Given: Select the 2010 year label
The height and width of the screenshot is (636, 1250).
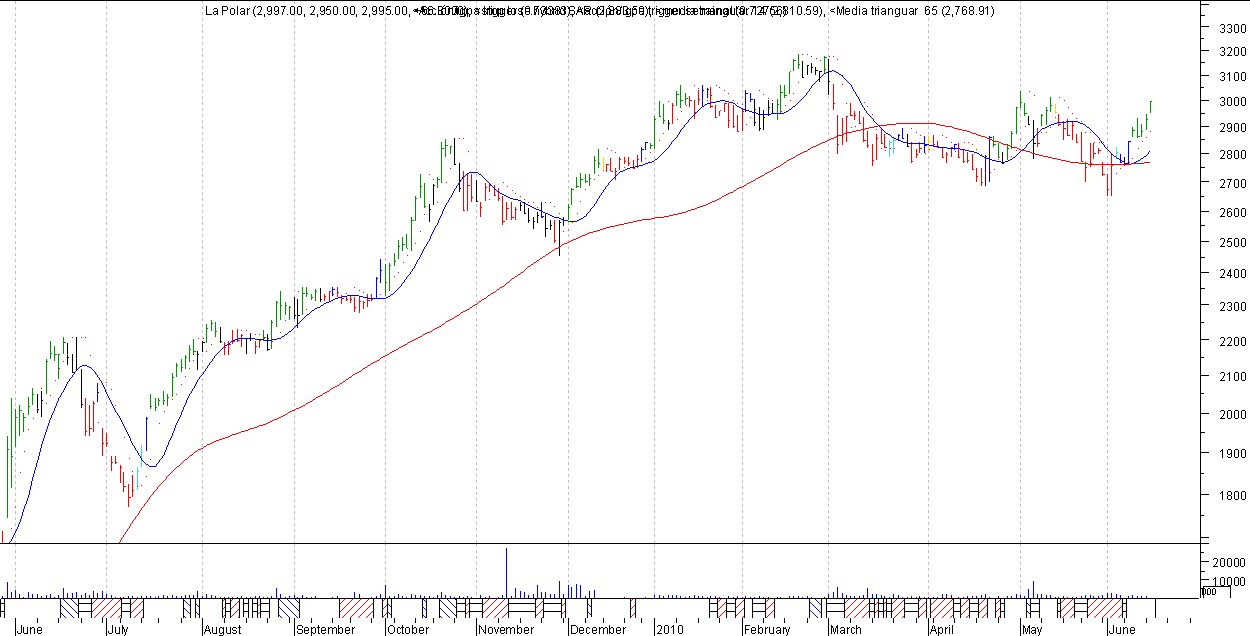Looking at the screenshot, I should (670, 630).
